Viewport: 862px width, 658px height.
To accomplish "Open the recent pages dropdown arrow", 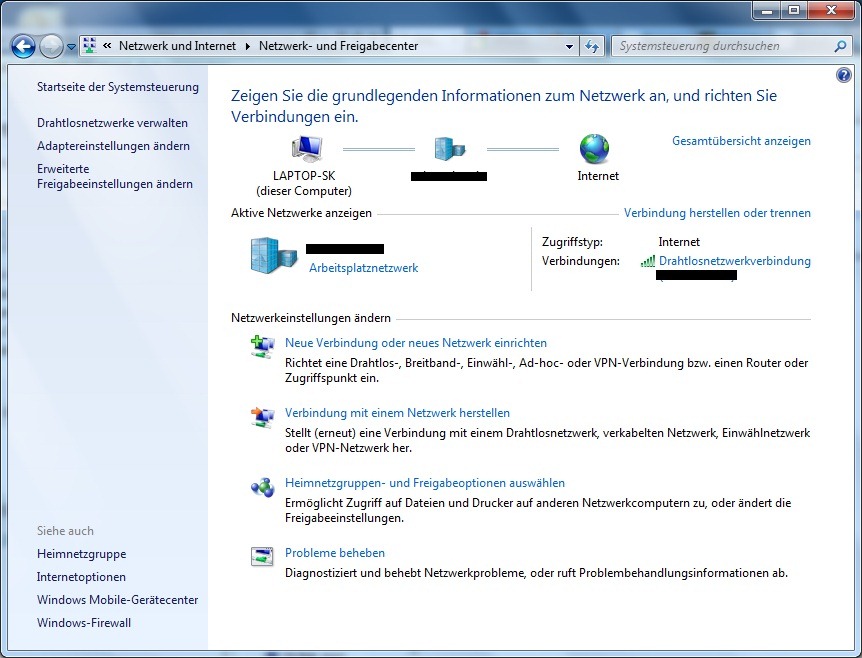I will tap(71, 47).
